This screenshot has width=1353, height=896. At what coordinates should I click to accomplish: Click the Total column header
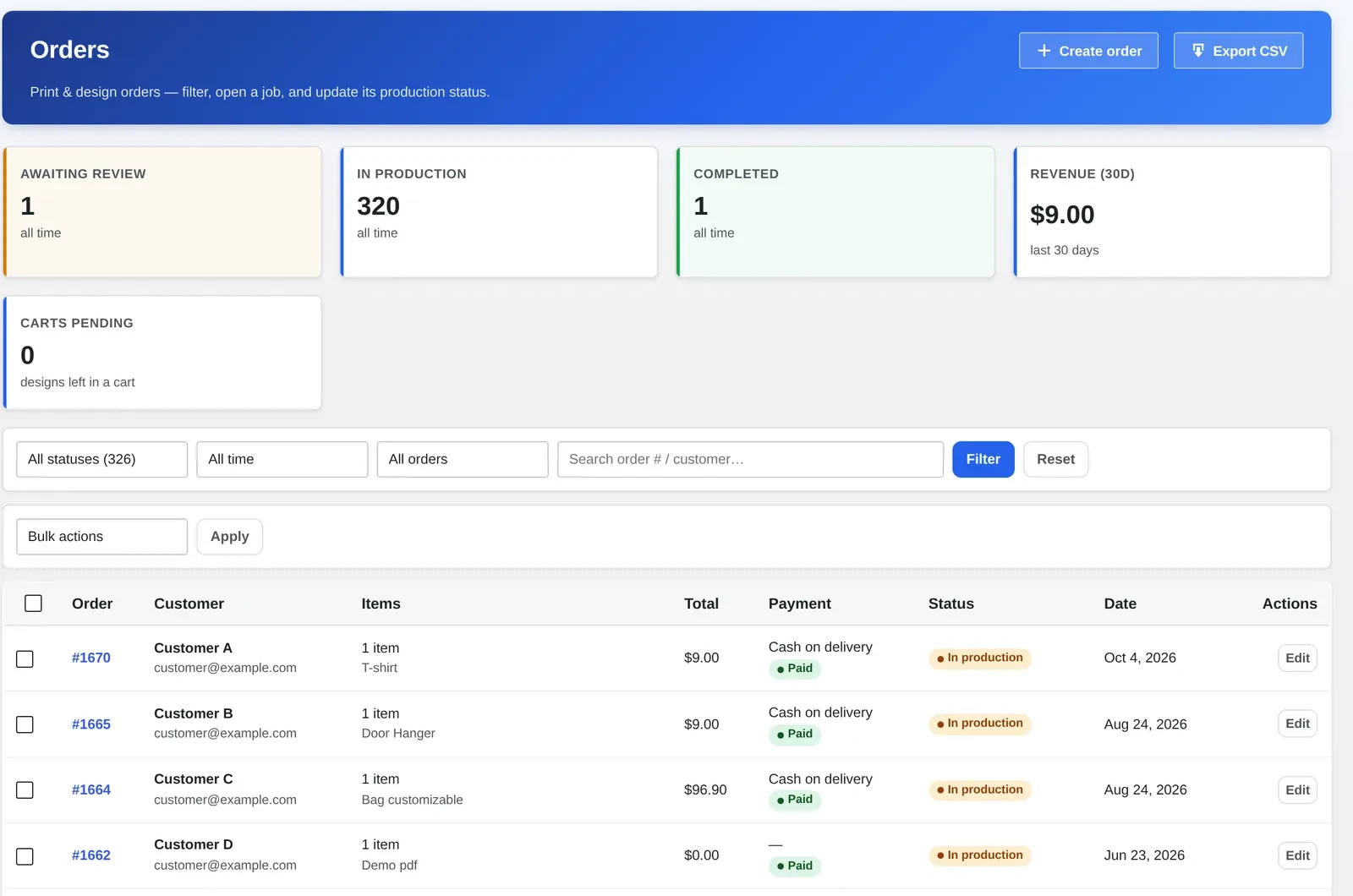click(701, 604)
